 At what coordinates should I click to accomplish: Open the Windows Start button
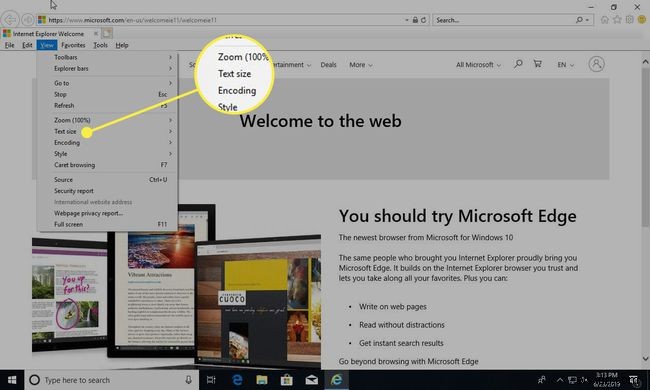pos(12,380)
